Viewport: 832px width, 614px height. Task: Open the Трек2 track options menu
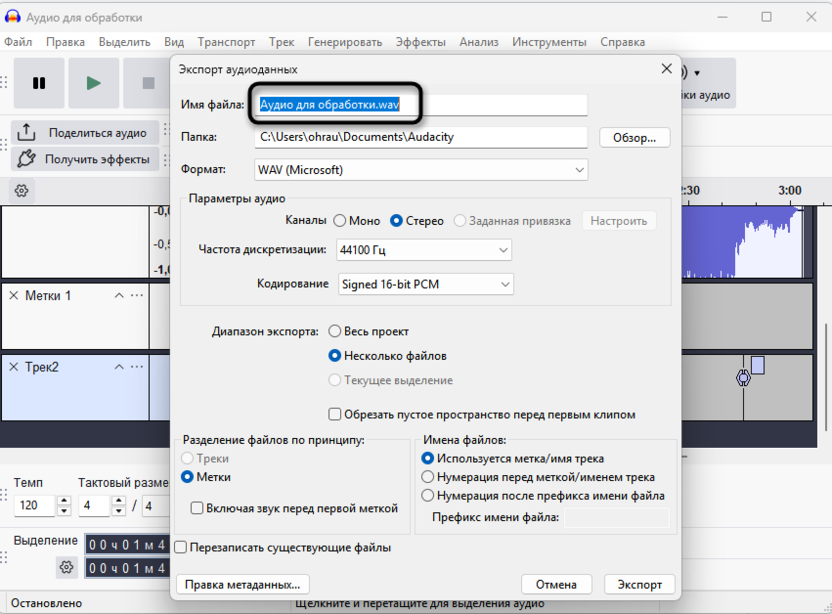pos(137,367)
